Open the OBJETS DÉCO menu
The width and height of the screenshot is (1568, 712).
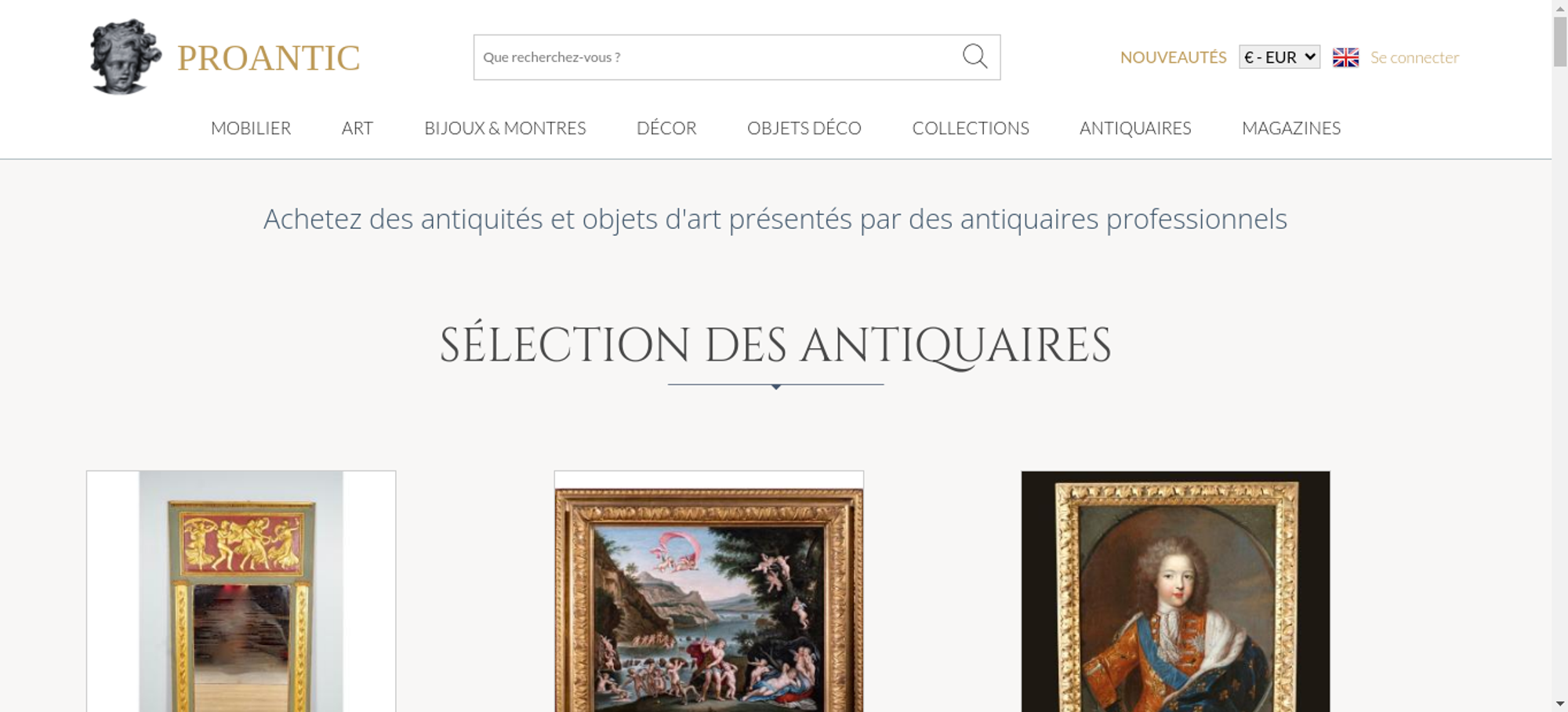[804, 128]
